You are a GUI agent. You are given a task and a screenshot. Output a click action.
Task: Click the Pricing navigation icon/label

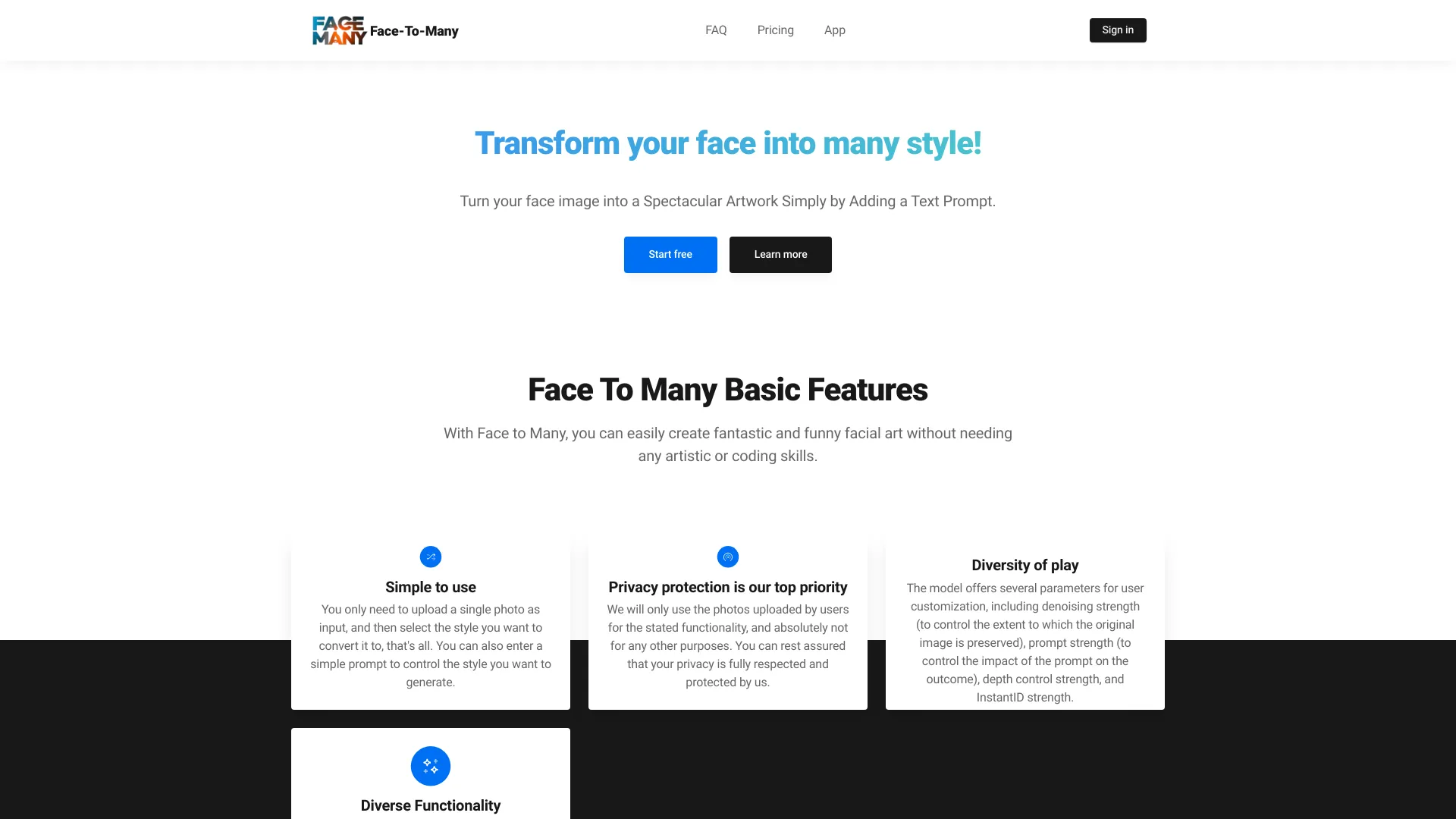click(775, 30)
